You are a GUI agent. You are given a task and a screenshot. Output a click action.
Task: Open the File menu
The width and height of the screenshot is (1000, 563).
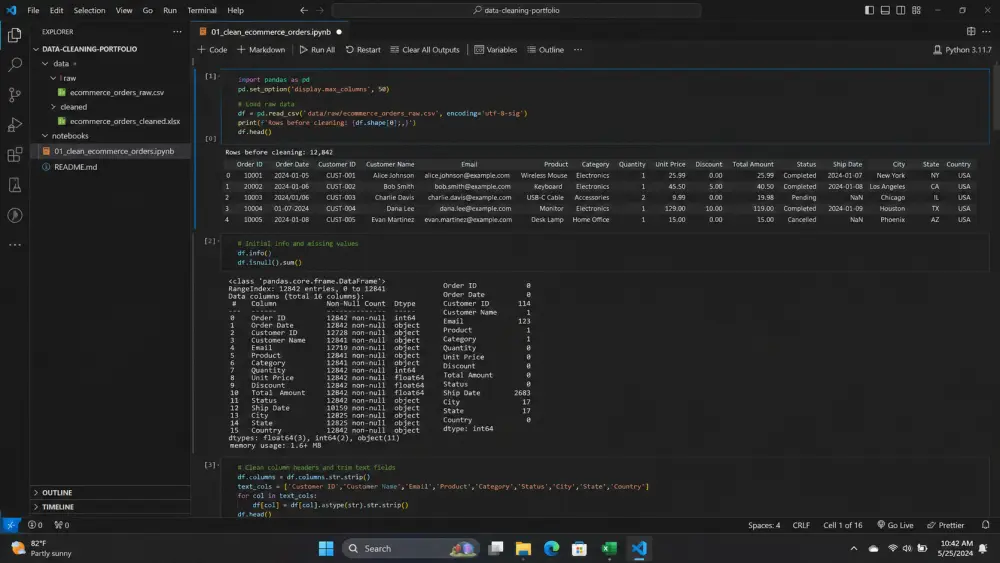point(33,10)
